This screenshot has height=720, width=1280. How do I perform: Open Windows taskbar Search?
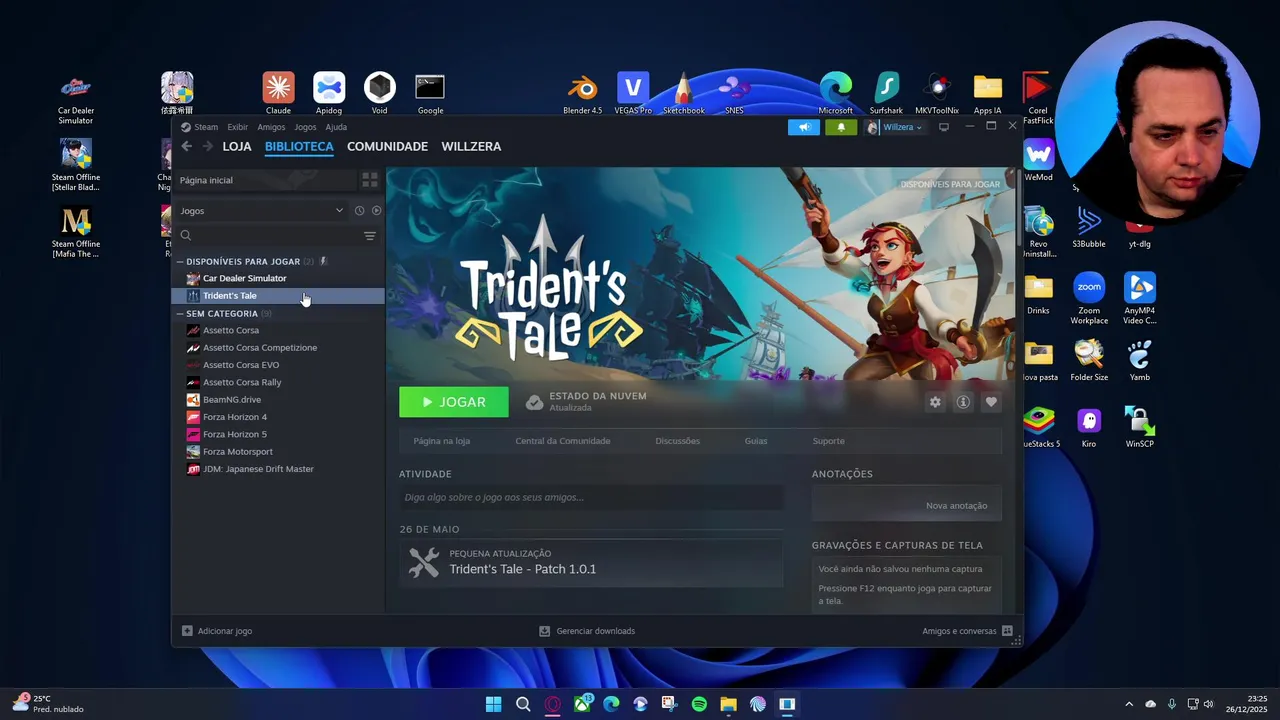coord(523,704)
